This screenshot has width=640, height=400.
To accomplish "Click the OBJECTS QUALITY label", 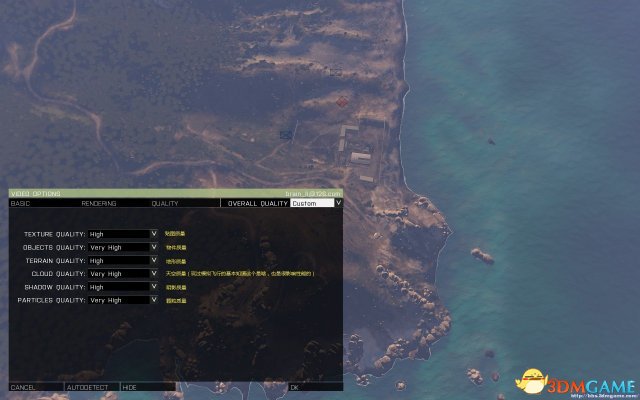I will (x=54, y=247).
